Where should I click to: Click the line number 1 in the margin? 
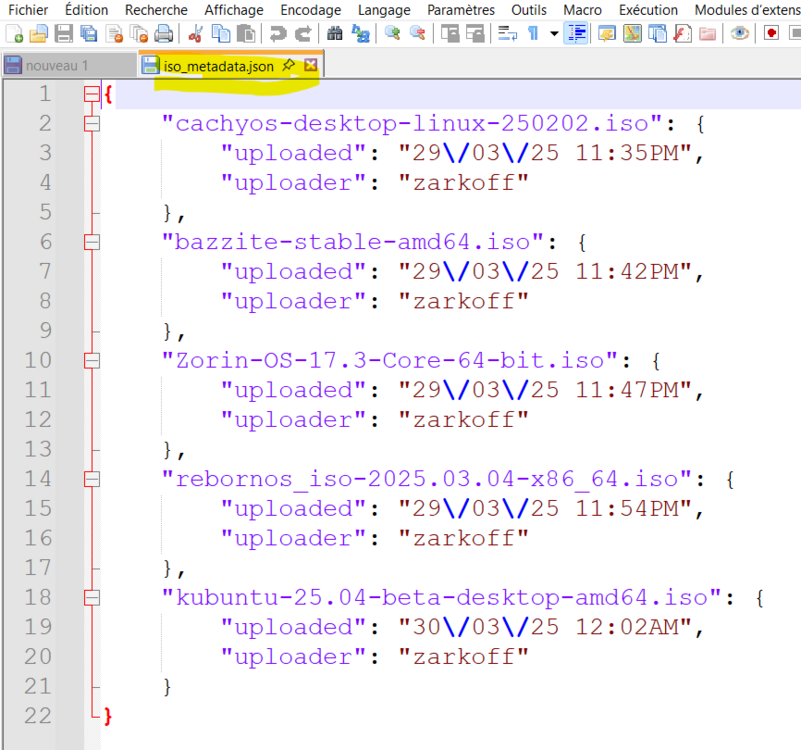point(45,94)
